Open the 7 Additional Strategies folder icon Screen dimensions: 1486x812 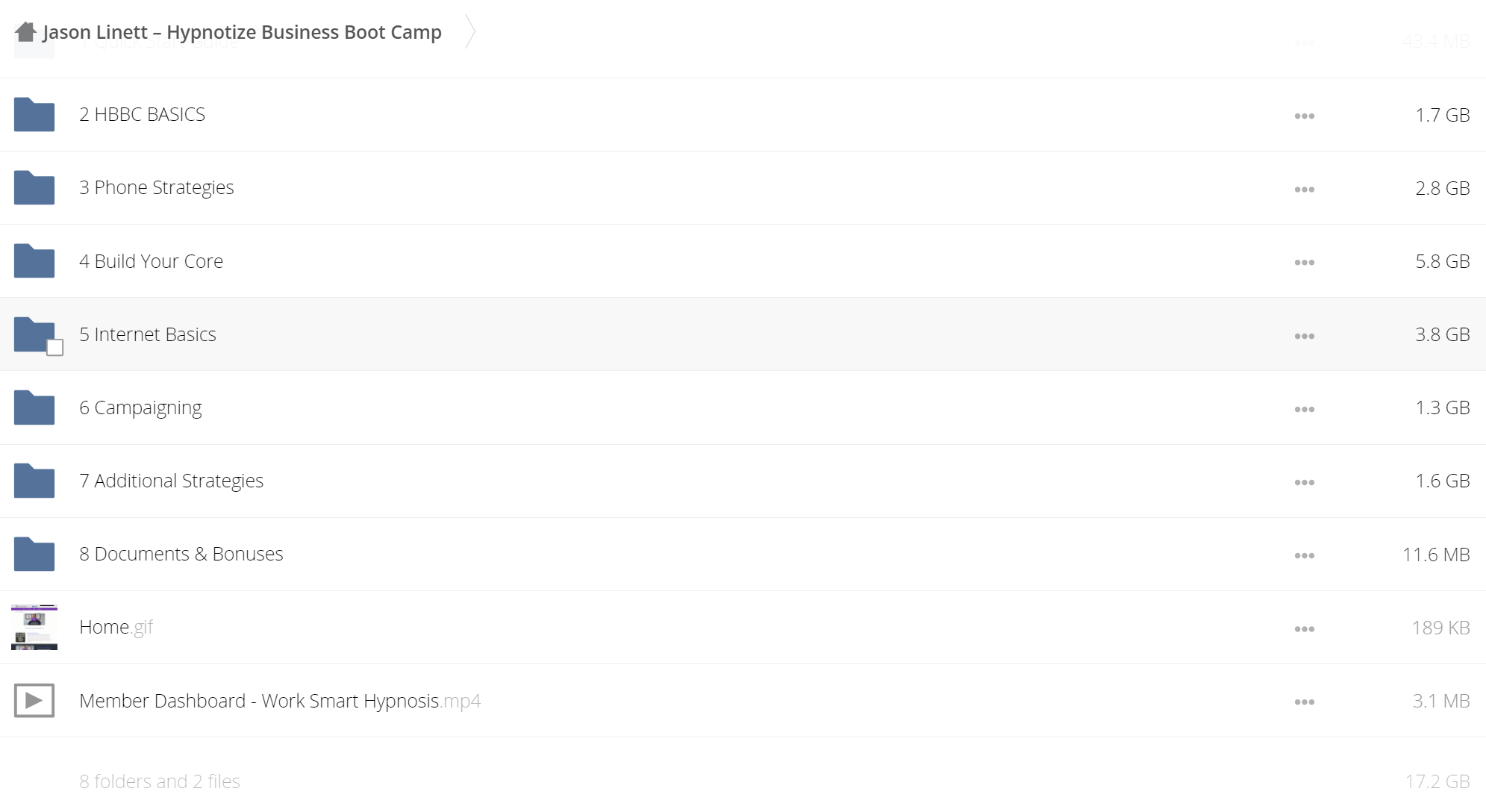coord(34,481)
